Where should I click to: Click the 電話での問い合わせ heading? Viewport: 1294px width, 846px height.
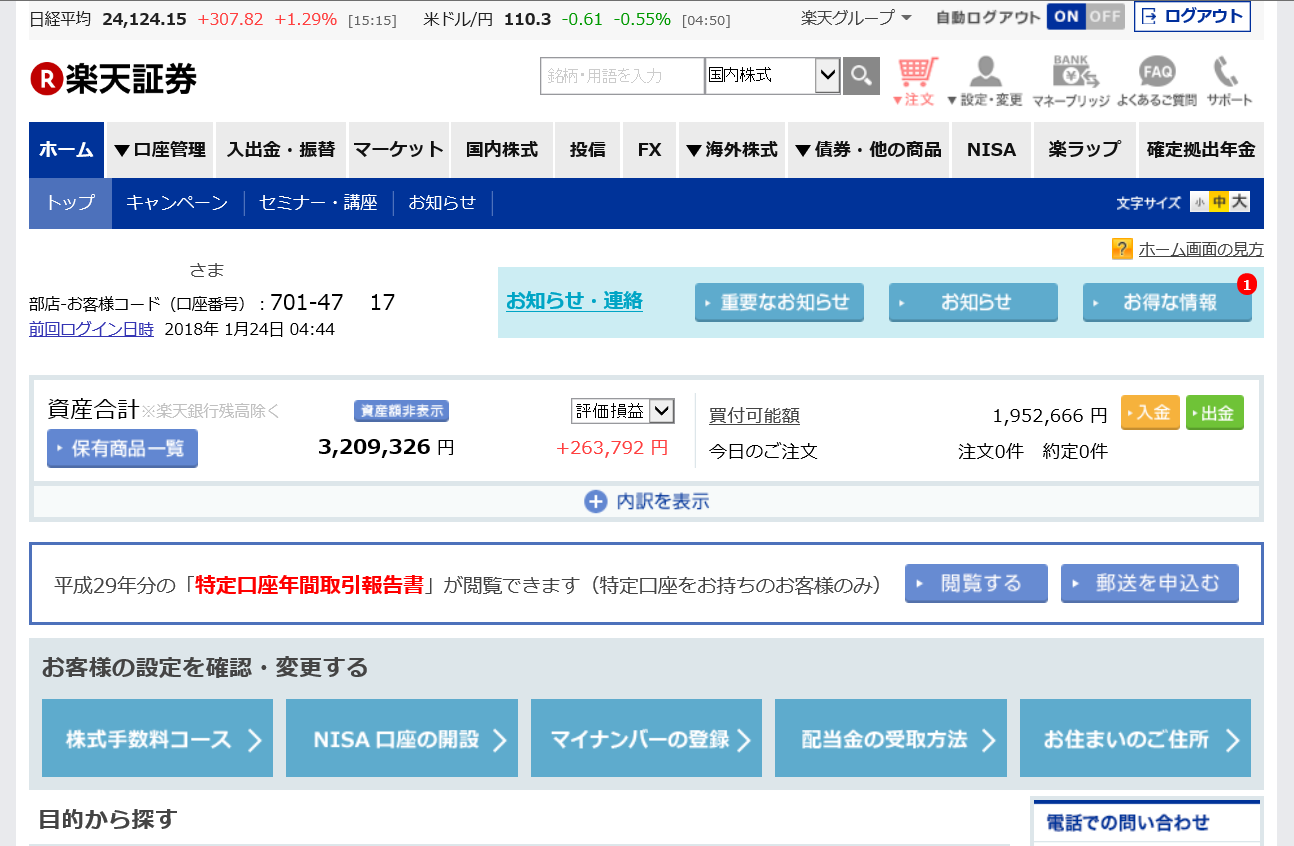(x=1128, y=823)
